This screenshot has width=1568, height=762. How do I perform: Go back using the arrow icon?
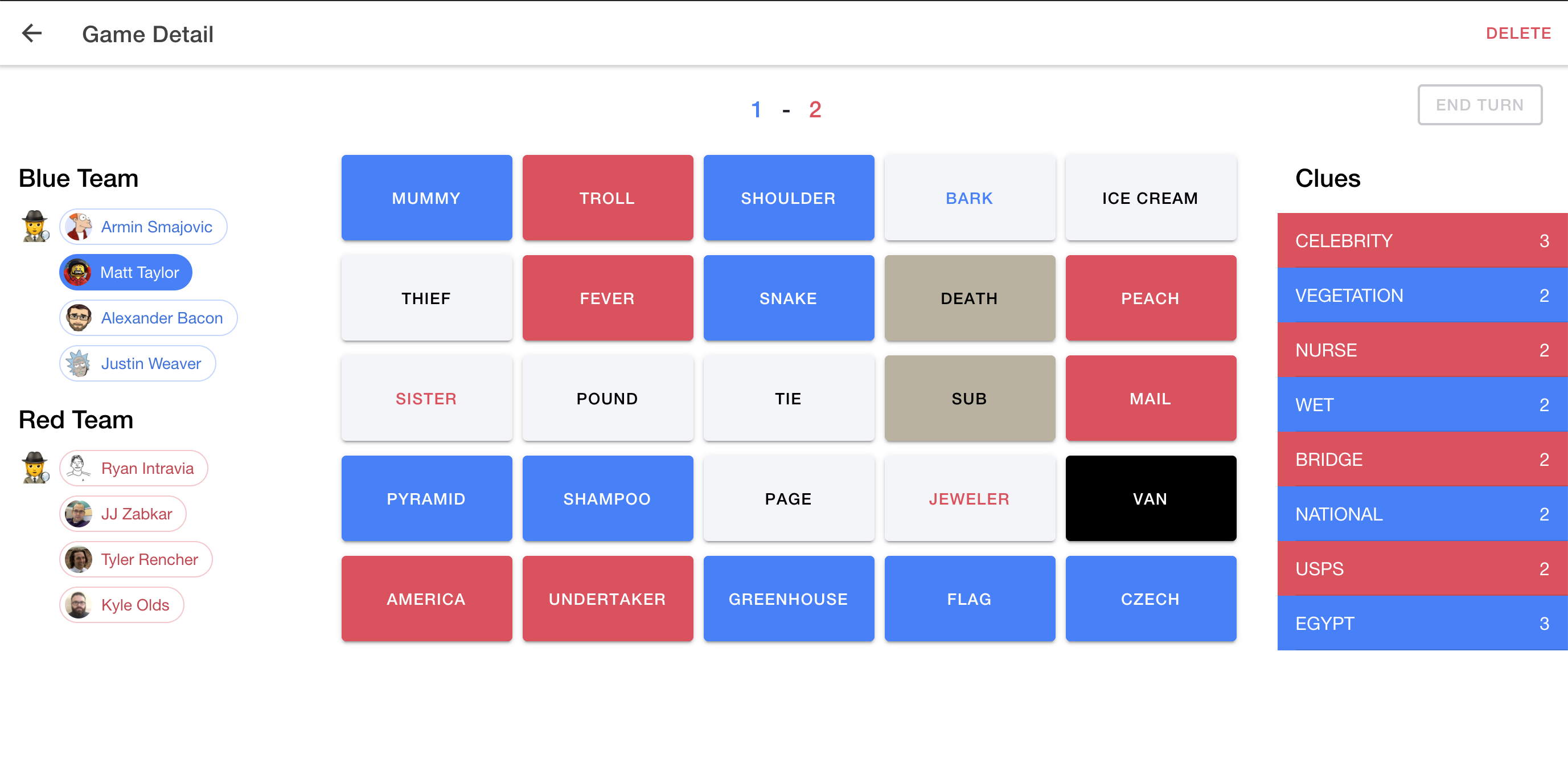[x=32, y=34]
